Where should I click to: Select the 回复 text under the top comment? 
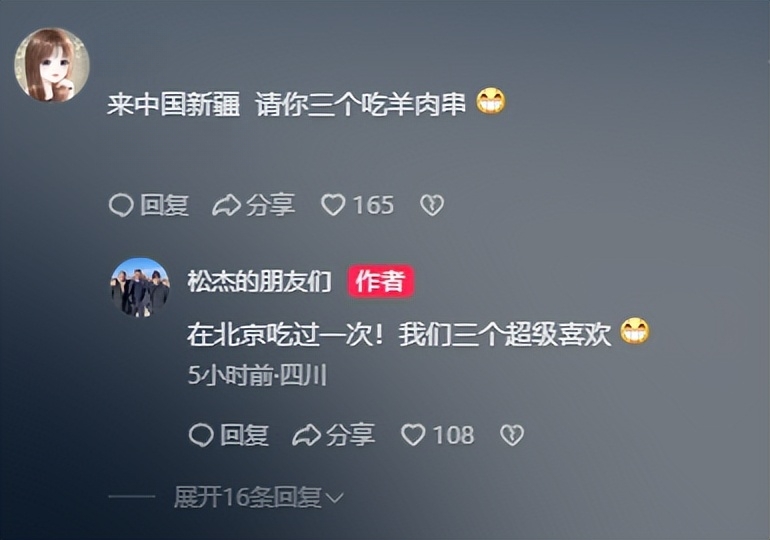coord(165,205)
